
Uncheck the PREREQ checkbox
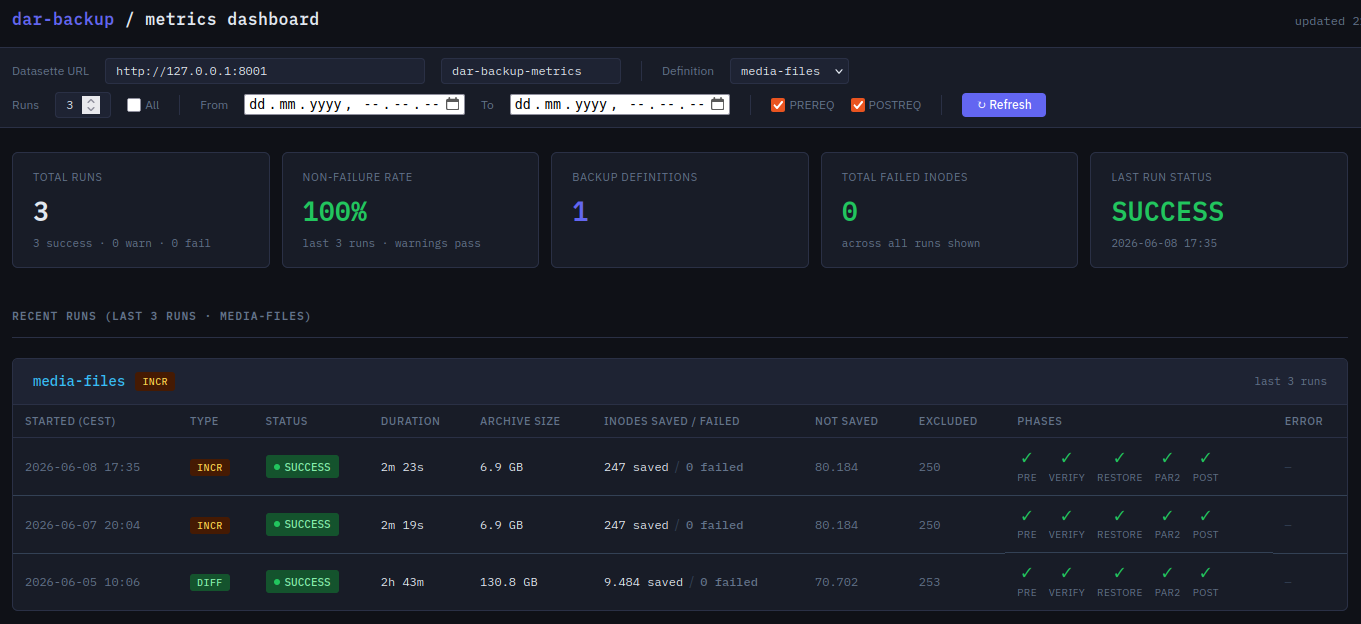778,105
